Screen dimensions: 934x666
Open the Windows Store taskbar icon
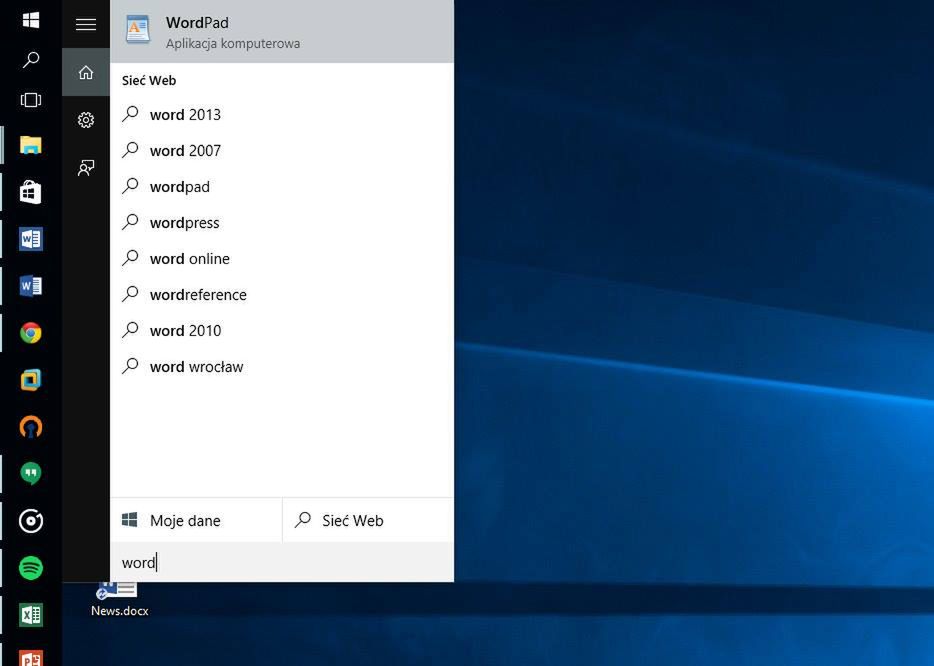pos(31,192)
